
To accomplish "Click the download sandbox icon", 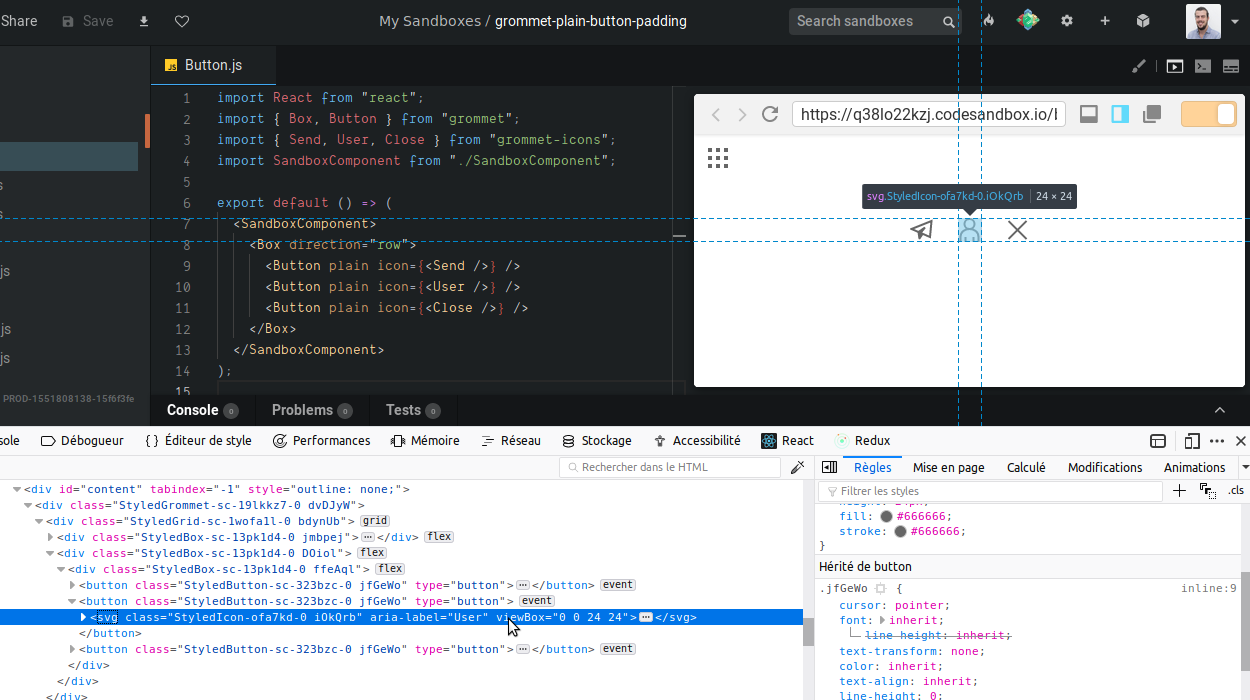I will (x=144, y=21).
